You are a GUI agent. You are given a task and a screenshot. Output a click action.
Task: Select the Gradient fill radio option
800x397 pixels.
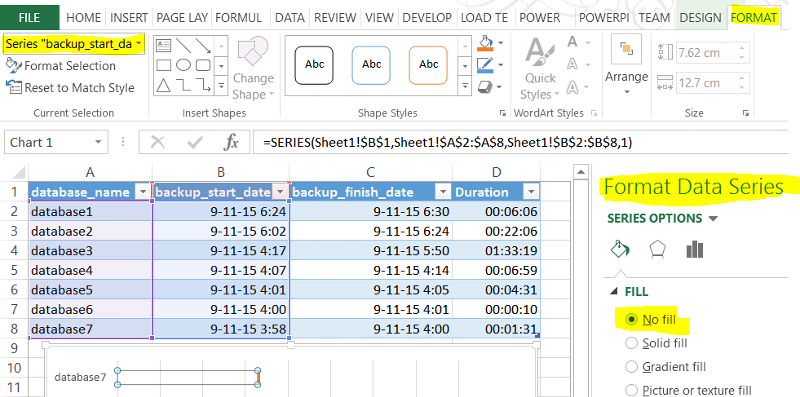(632, 366)
